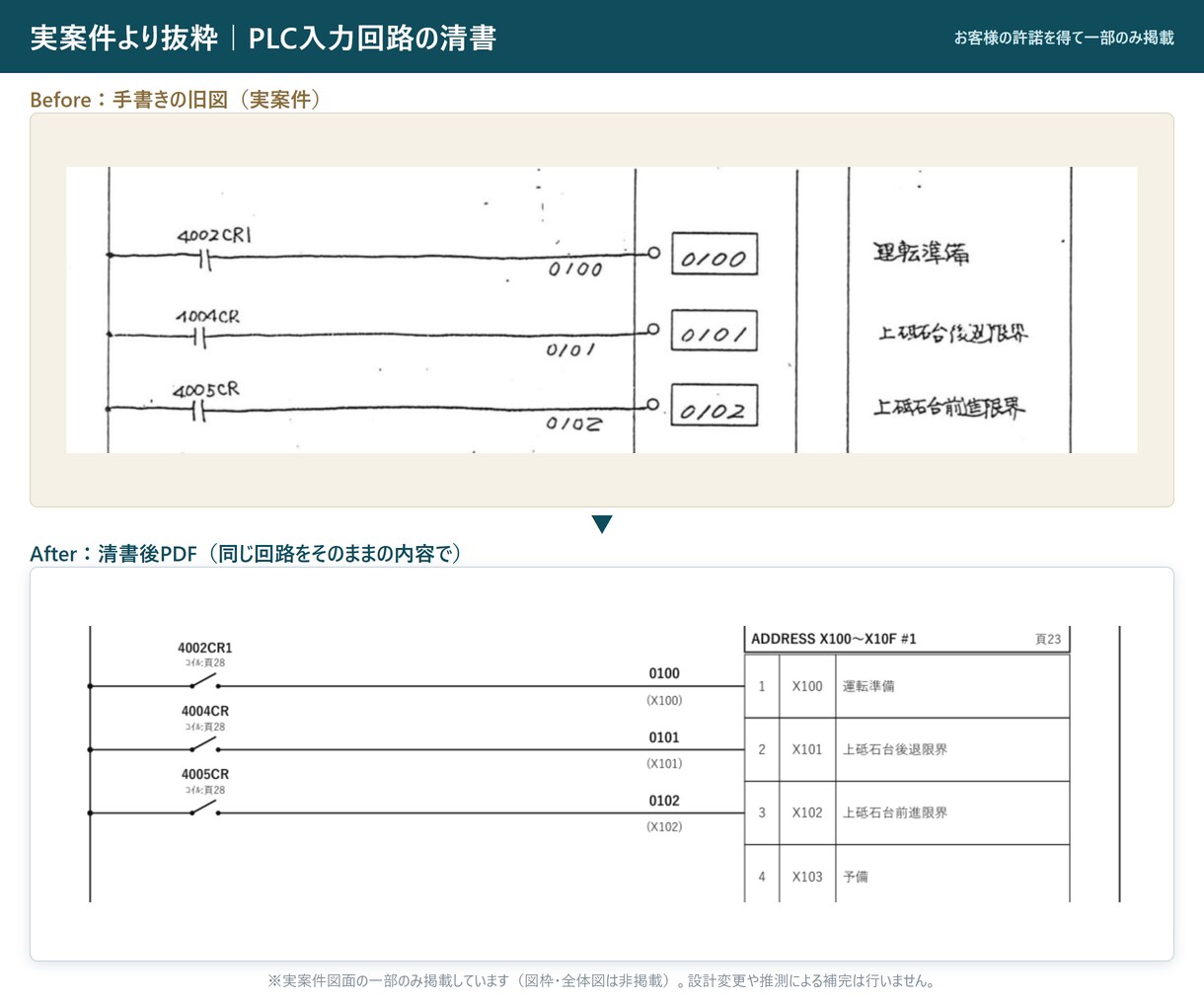Screen dimensions: 1204x1003
Task: Click handwritten 上砥石台前進限界 in Before drawing
Action: pos(949,407)
